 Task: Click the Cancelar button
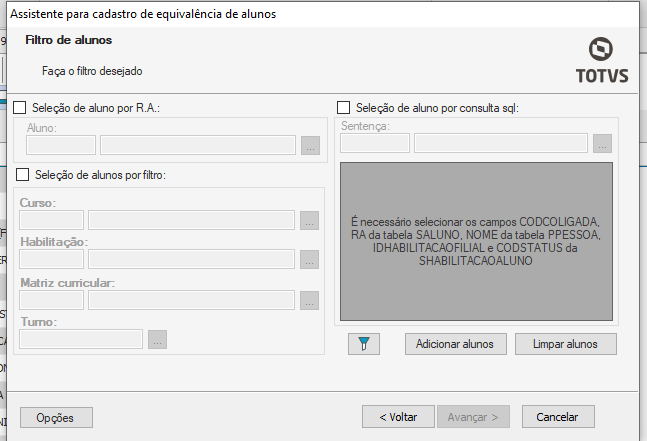(x=558, y=416)
